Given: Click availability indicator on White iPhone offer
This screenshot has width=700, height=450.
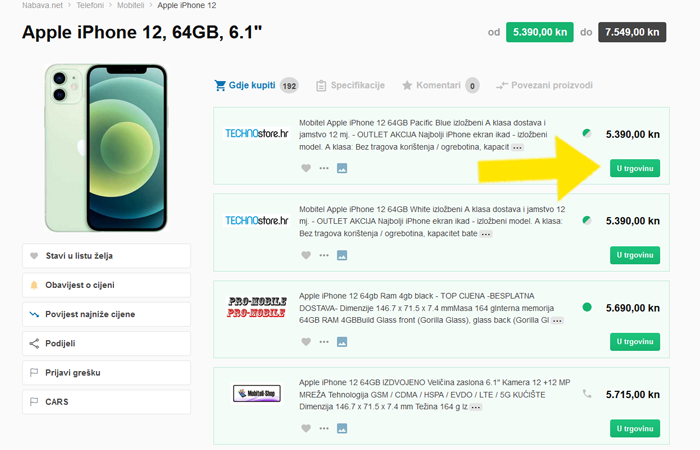Looking at the screenshot, I should click(587, 220).
